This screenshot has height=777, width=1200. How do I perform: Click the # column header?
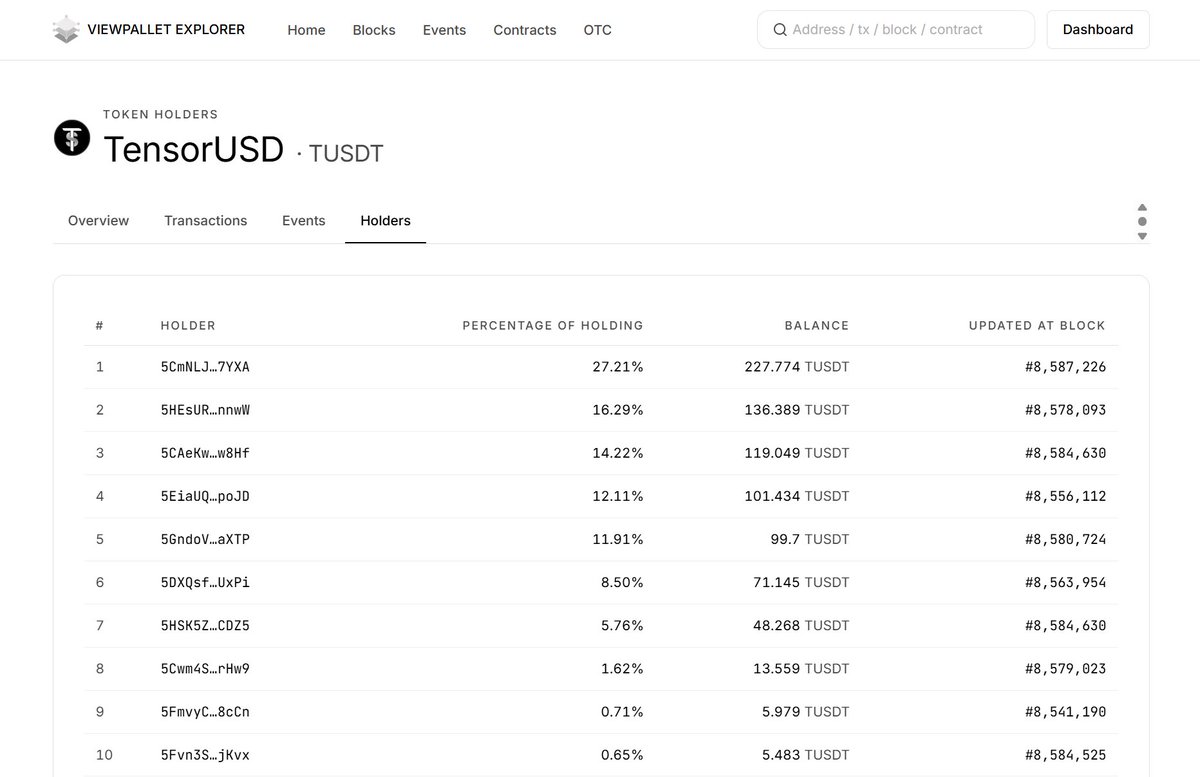[100, 325]
